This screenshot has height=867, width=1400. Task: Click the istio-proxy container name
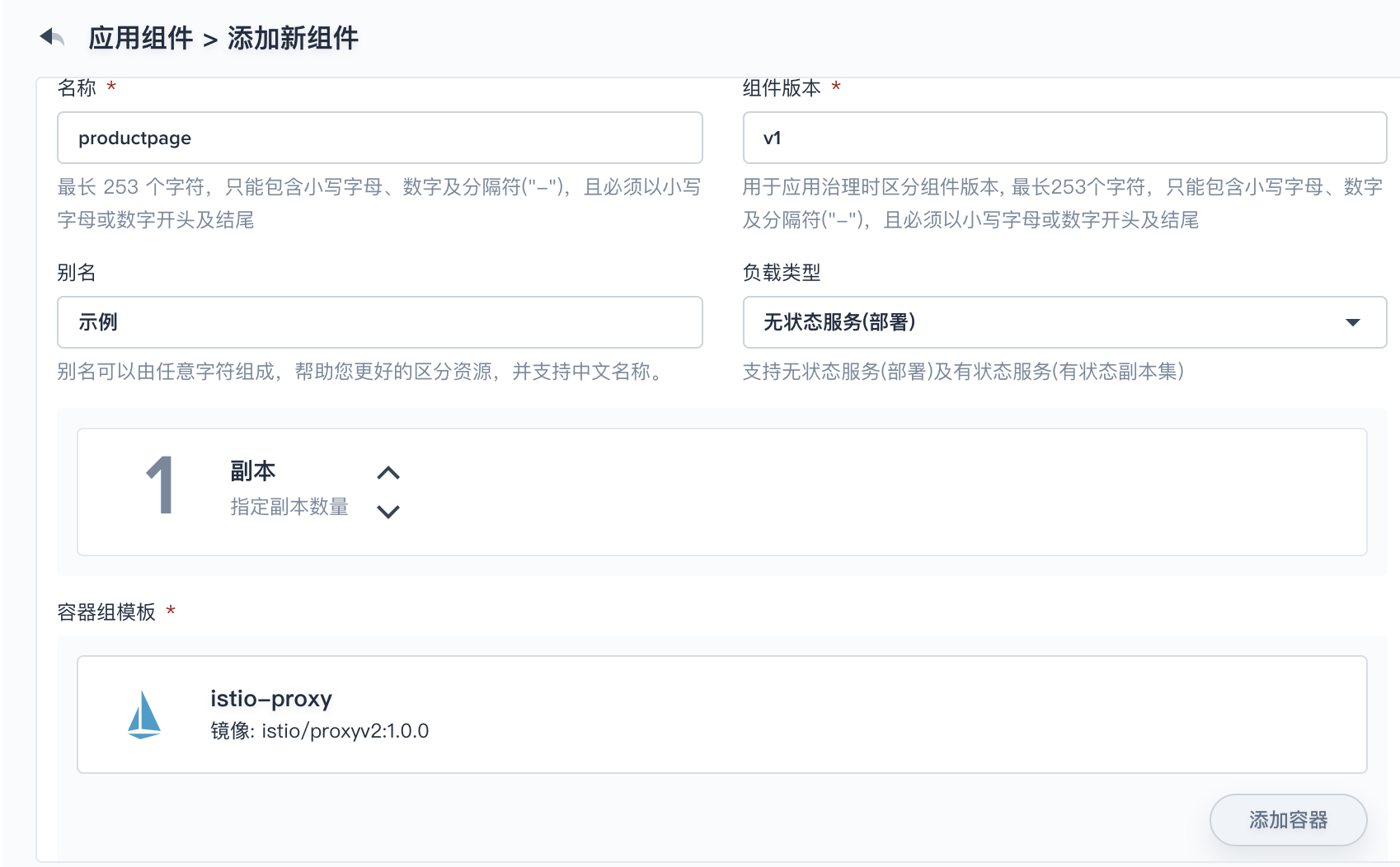271,699
